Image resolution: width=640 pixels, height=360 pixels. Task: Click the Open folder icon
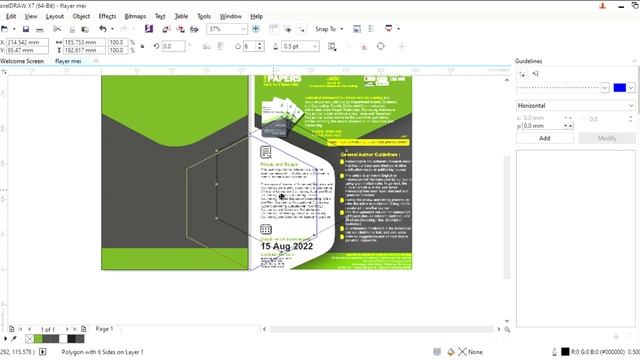pyautogui.click(x=4, y=29)
